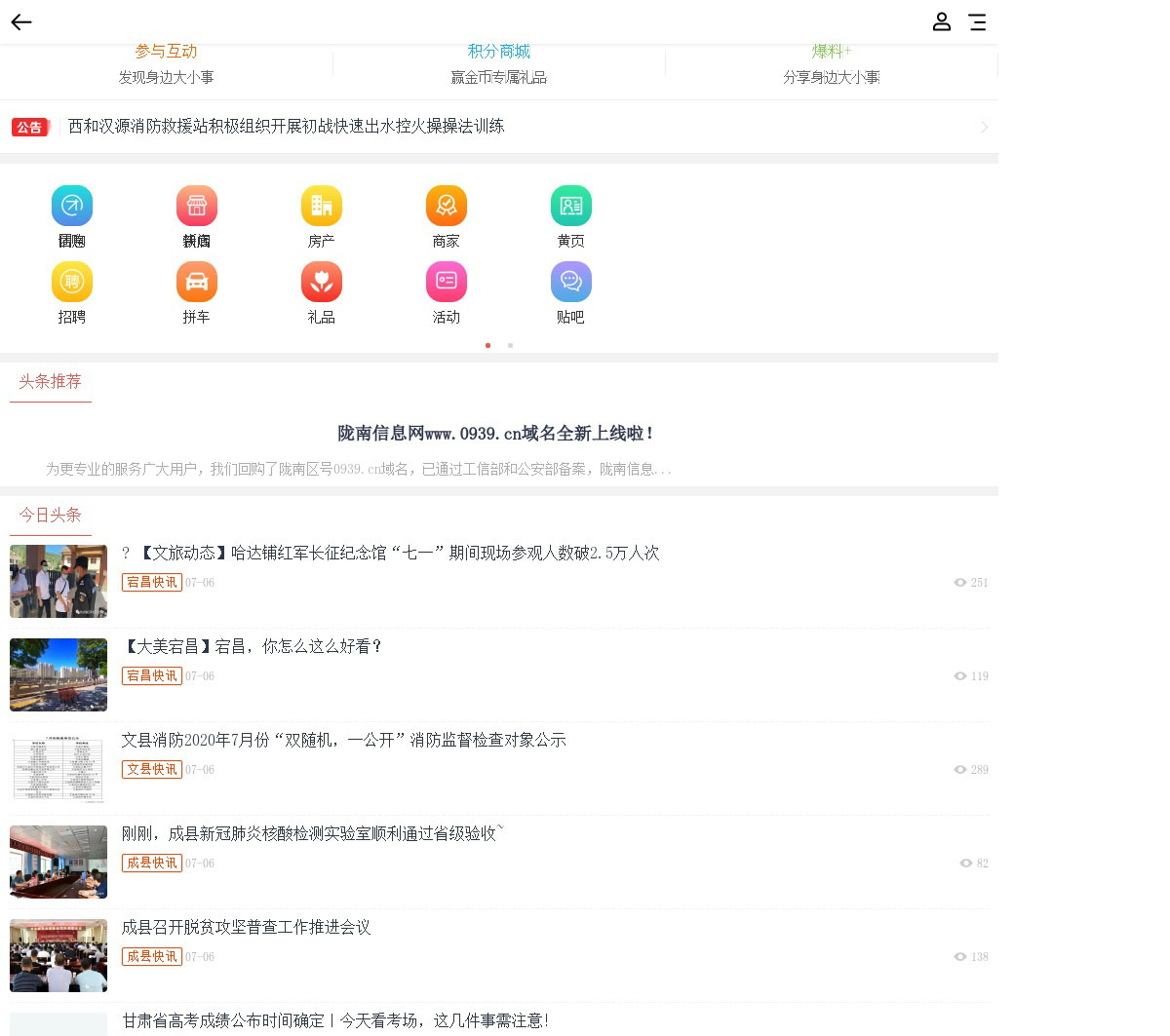The height and width of the screenshot is (1036, 1170).
Task: Click 分享身边大小事 subtitle
Action: [x=832, y=77]
